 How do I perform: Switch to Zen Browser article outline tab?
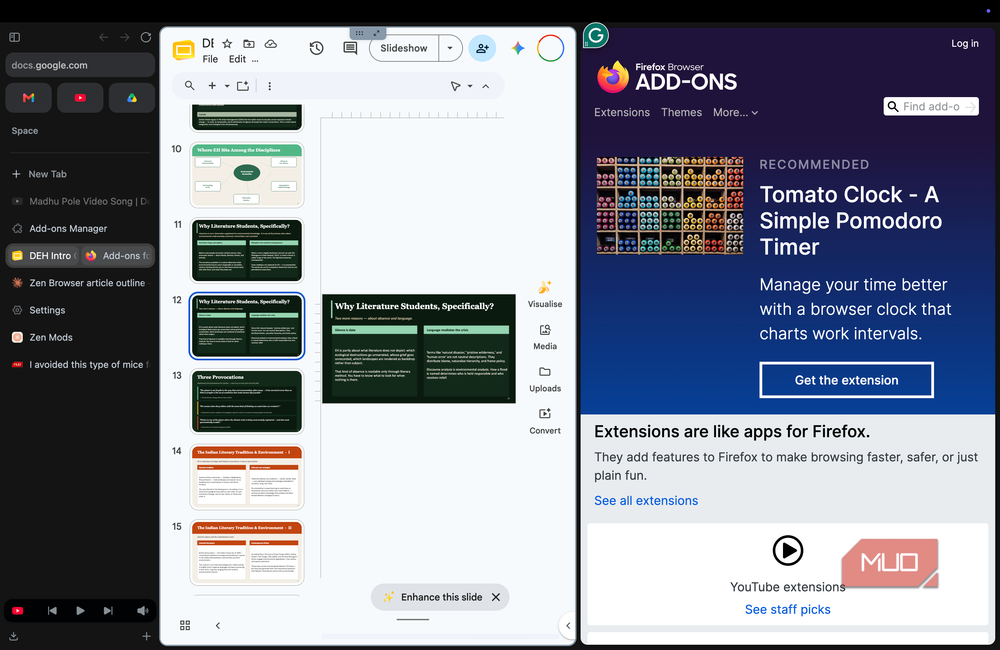click(80, 283)
